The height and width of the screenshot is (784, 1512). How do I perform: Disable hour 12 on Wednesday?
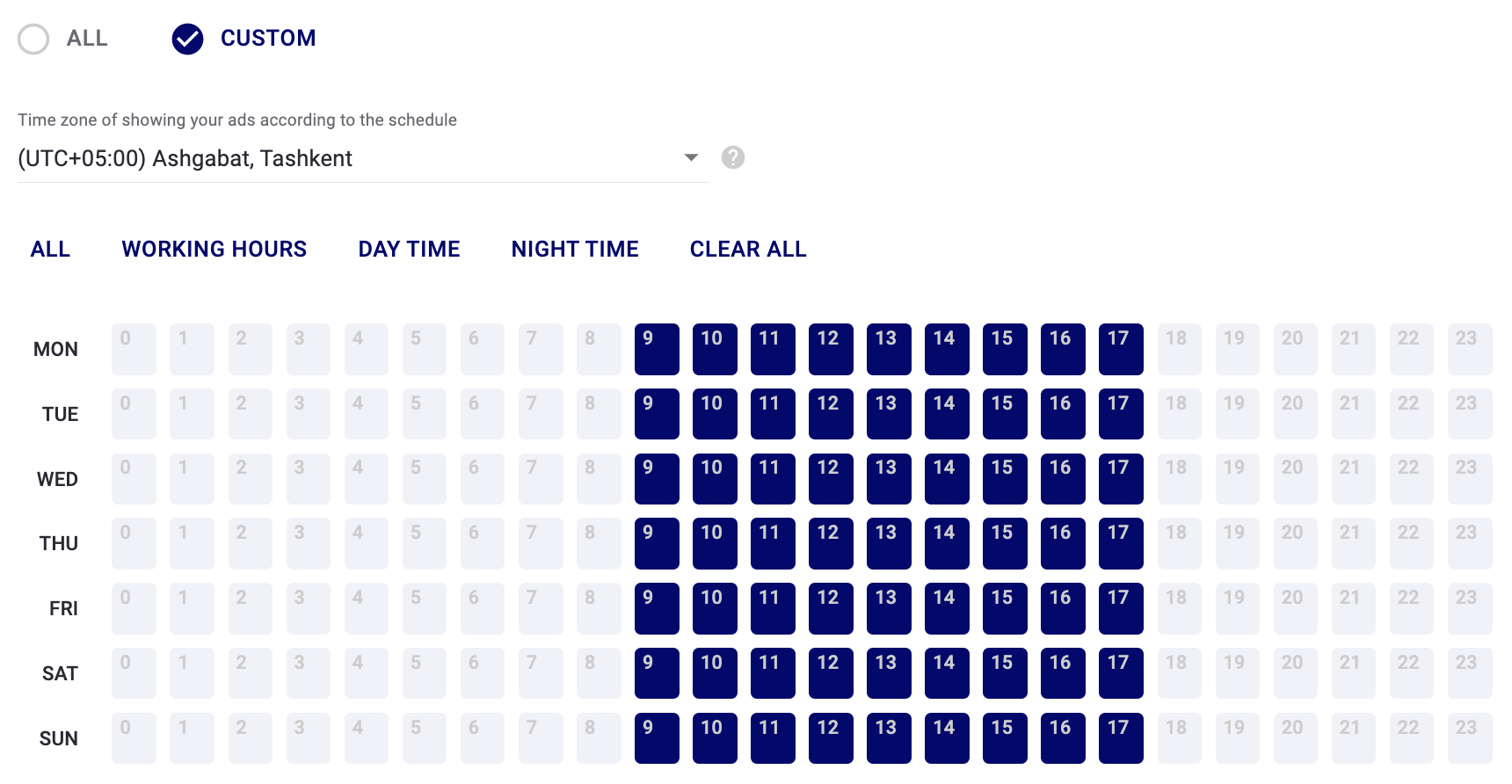point(831,479)
